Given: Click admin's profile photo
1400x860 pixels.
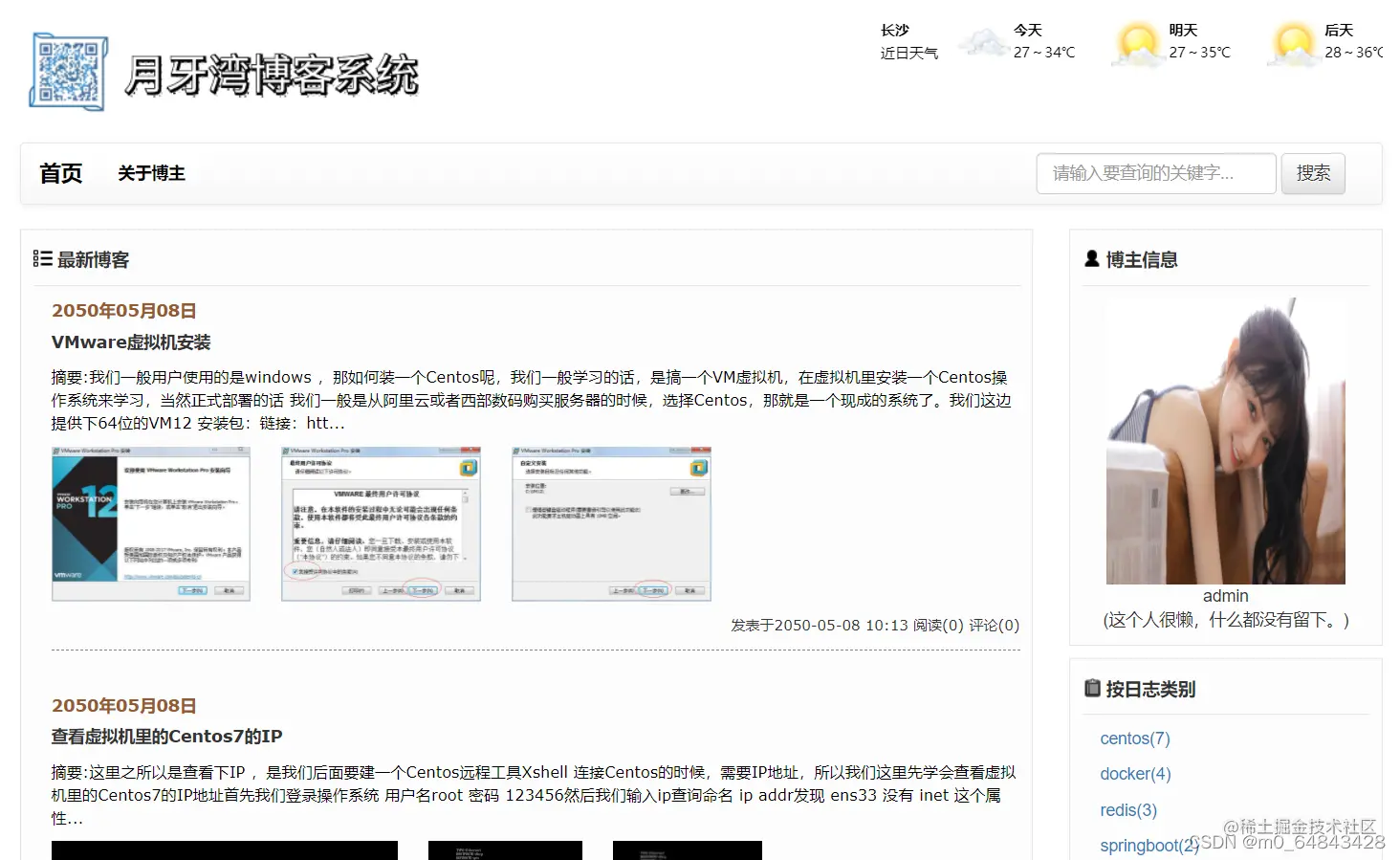Looking at the screenshot, I should tap(1225, 442).
